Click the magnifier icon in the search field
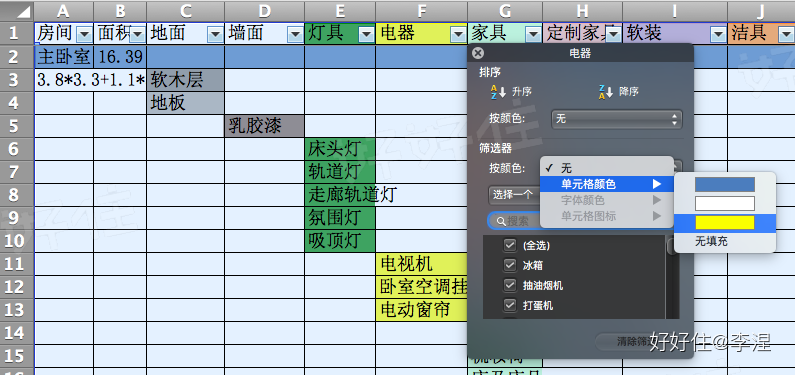The image size is (795, 375). (500, 221)
